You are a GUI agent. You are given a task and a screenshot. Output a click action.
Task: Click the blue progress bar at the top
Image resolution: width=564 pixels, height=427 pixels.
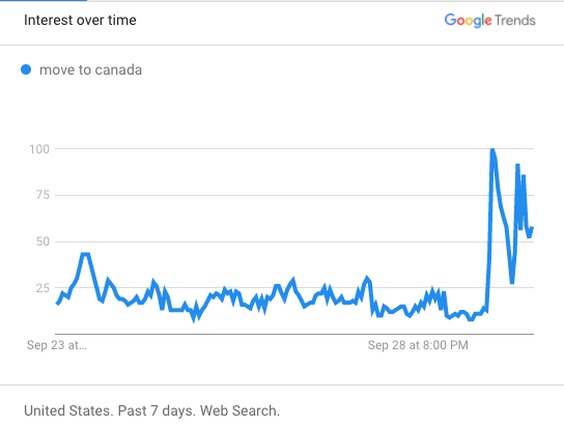(43, 1)
